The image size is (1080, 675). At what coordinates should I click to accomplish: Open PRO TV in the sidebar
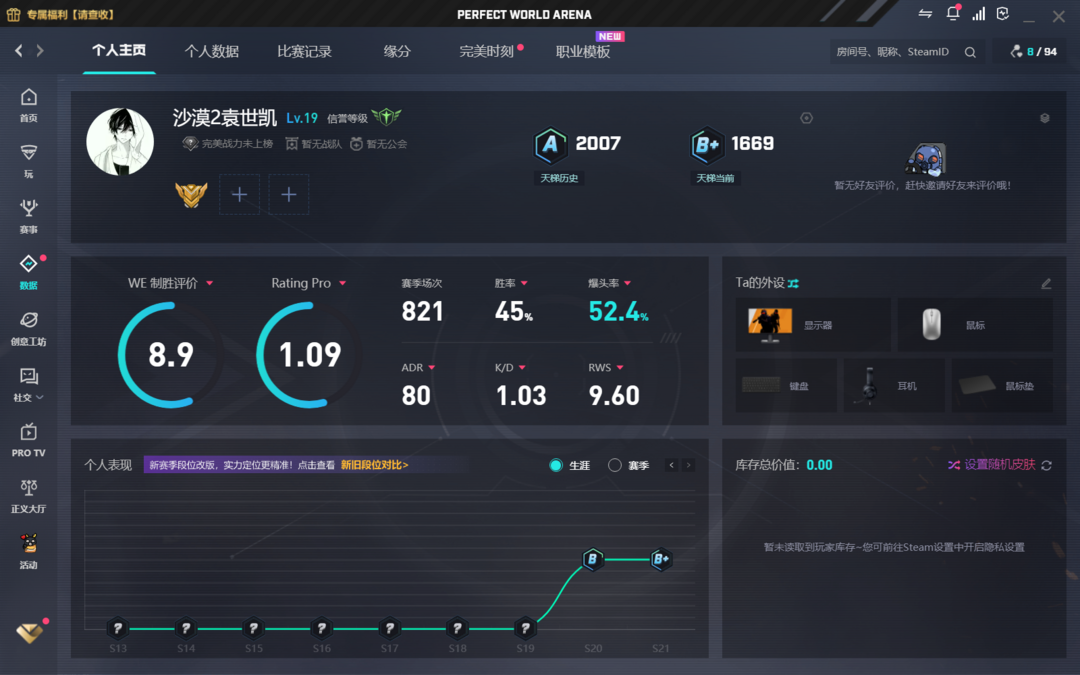(x=28, y=440)
